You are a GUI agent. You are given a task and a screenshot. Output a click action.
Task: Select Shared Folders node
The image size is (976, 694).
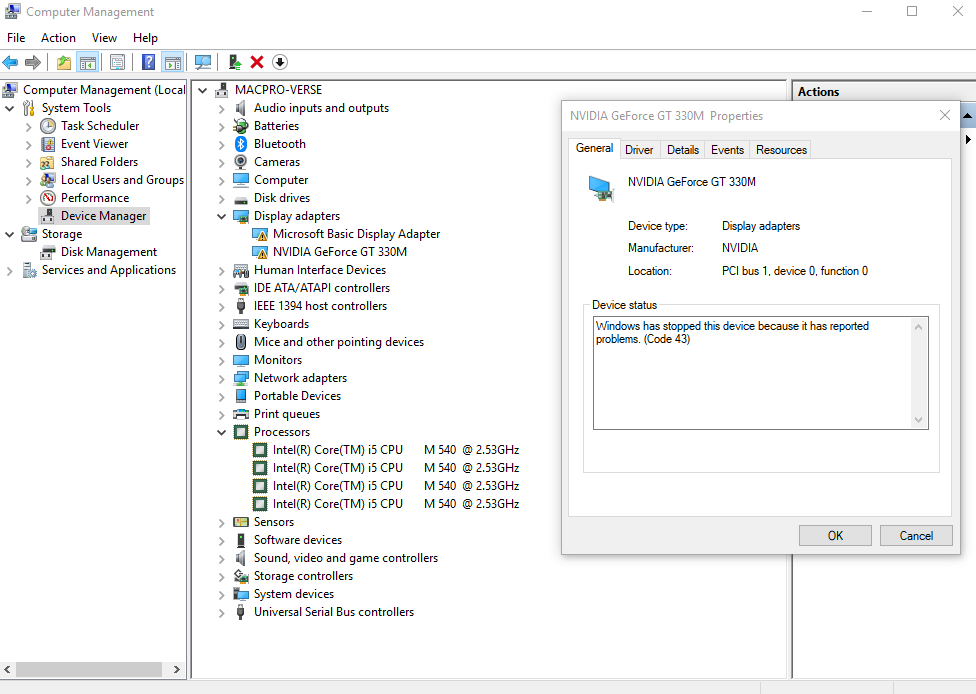[x=99, y=162]
